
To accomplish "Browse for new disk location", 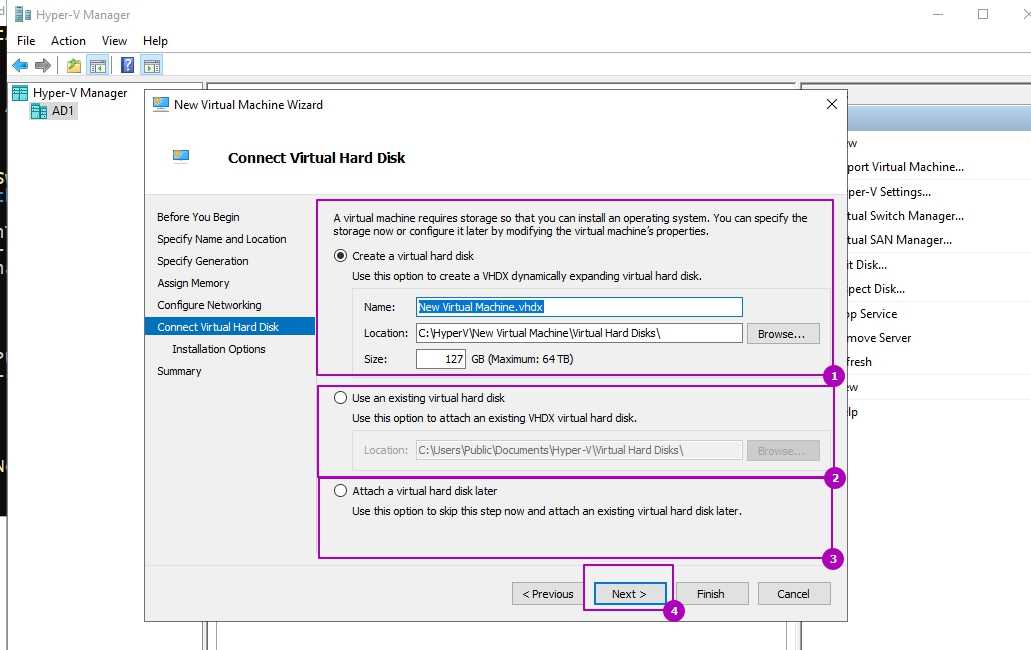I will [782, 333].
